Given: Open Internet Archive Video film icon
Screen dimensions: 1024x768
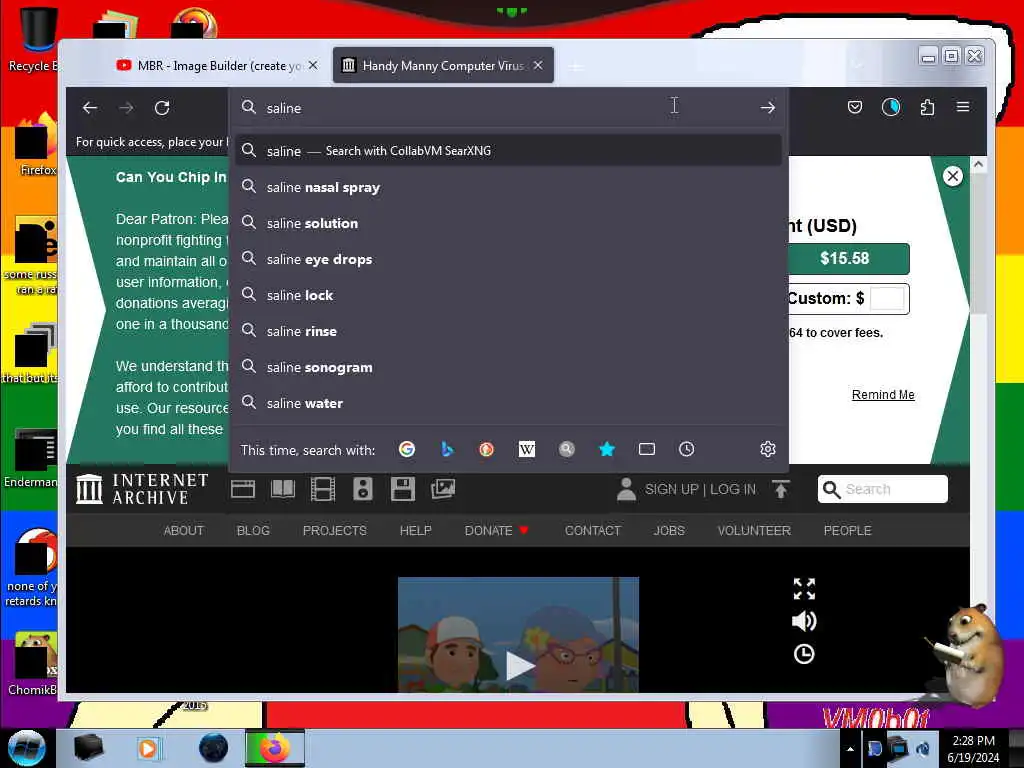Looking at the screenshot, I should pos(323,489).
